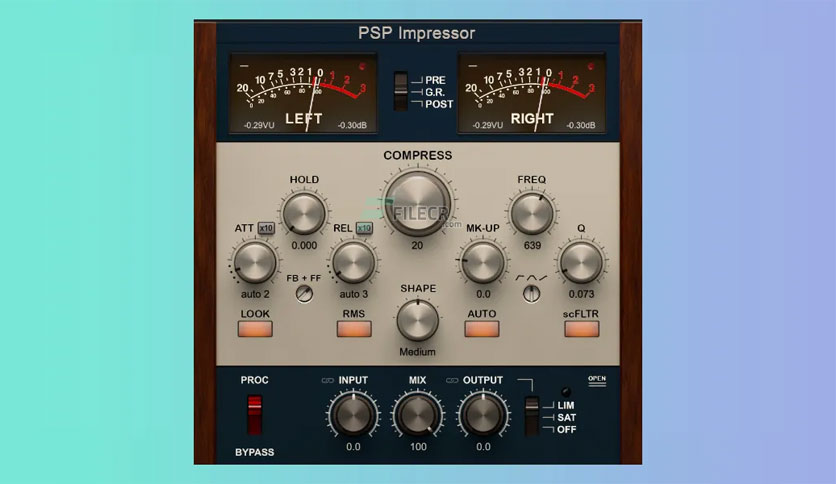This screenshot has width=836, height=484.
Task: Click the OUTPUT channel link icon
Action: (x=452, y=381)
